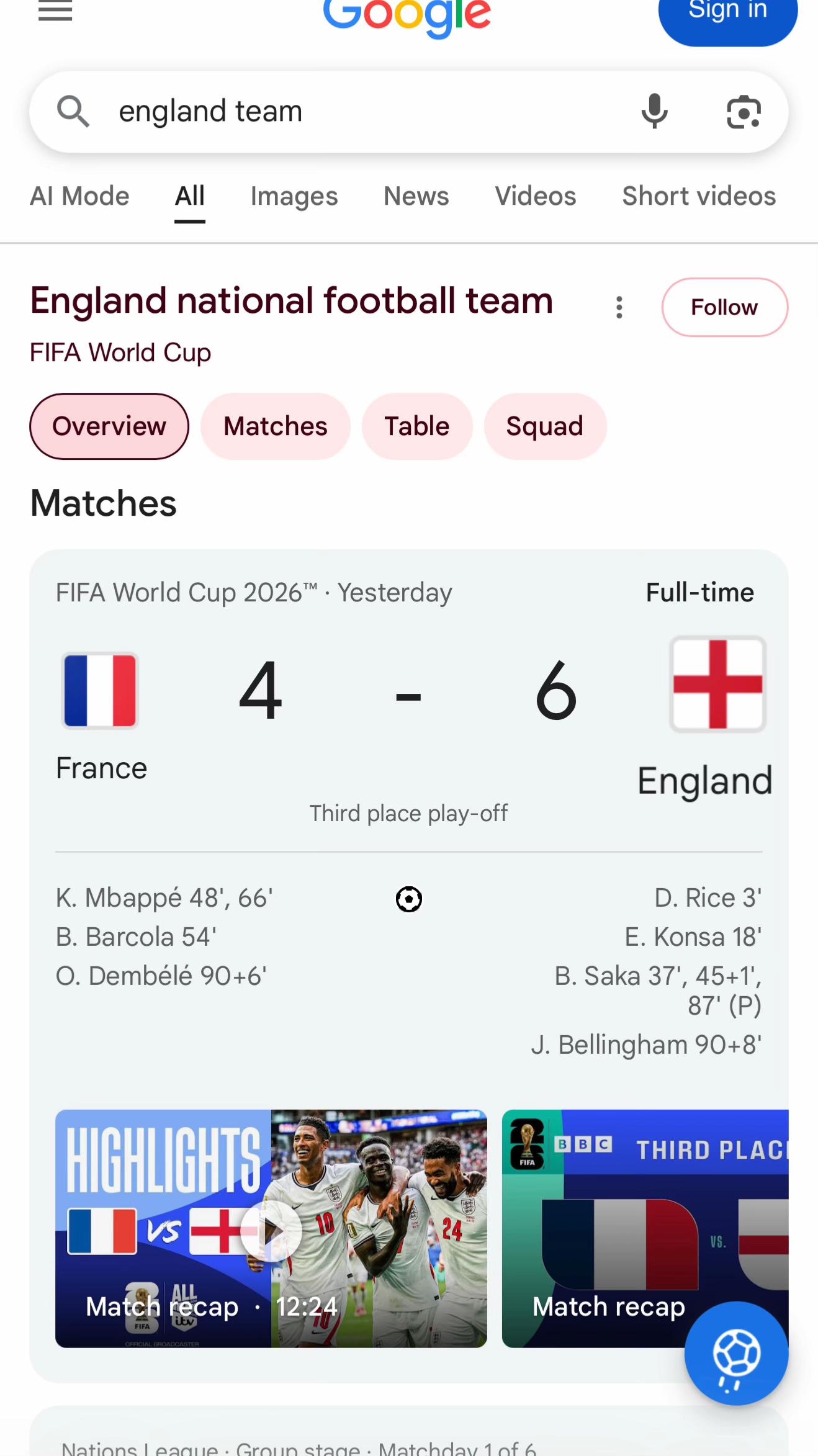Image resolution: width=818 pixels, height=1456 pixels.
Task: Open the hamburger menu
Action: click(x=55, y=11)
